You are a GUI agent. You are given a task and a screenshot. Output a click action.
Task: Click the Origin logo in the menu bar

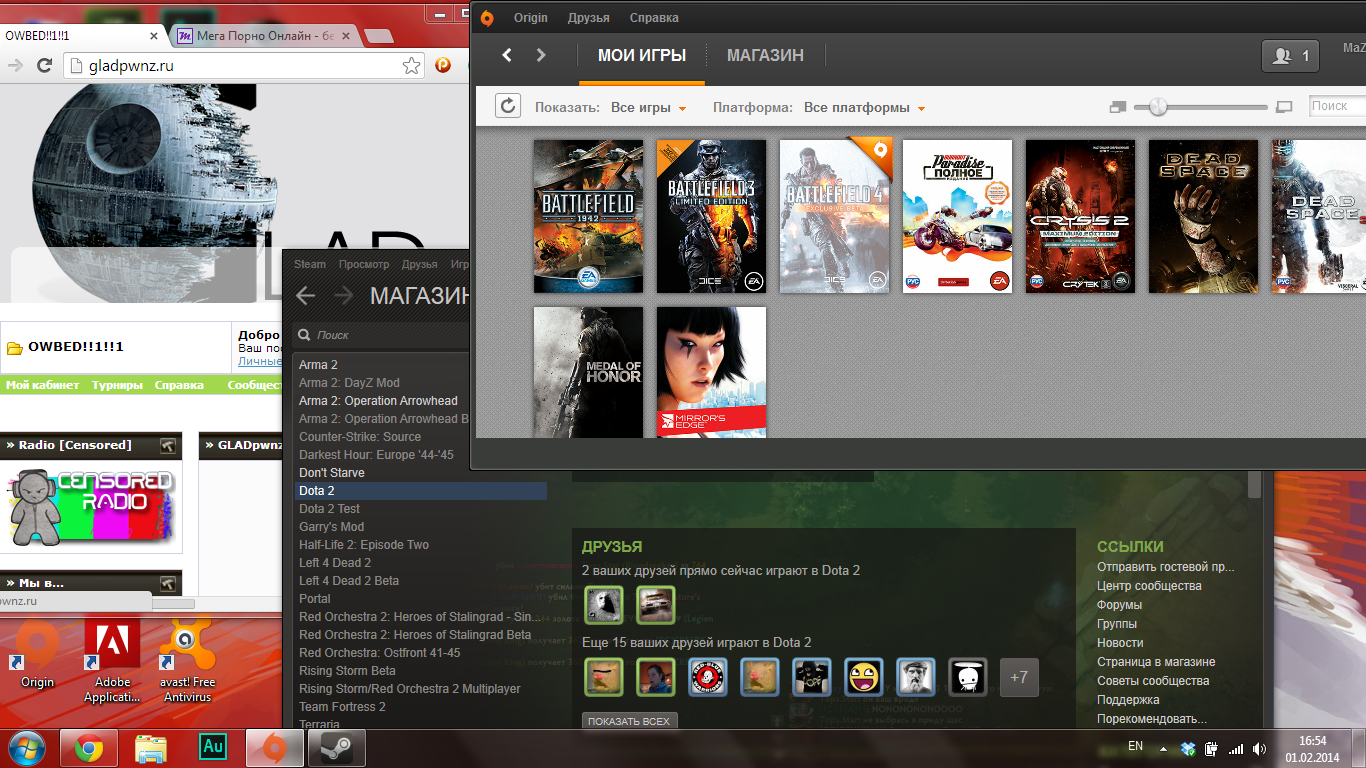[x=487, y=18]
